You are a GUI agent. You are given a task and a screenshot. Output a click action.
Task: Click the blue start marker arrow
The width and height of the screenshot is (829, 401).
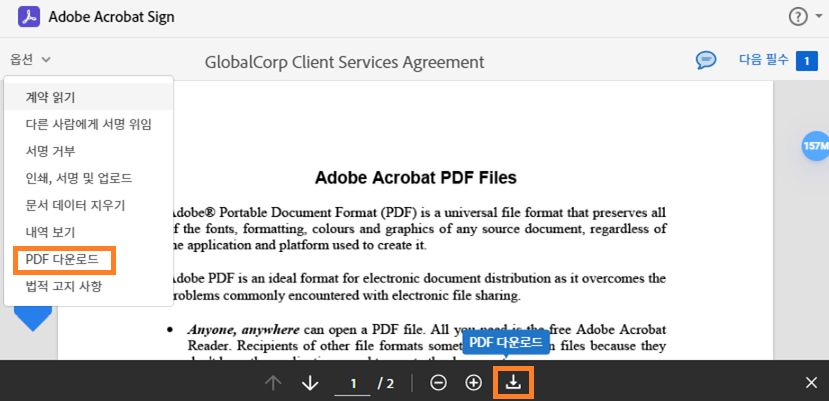[33, 318]
